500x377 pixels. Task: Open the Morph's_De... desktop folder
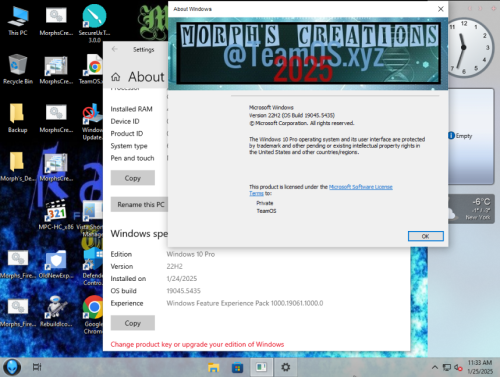click(x=17, y=166)
